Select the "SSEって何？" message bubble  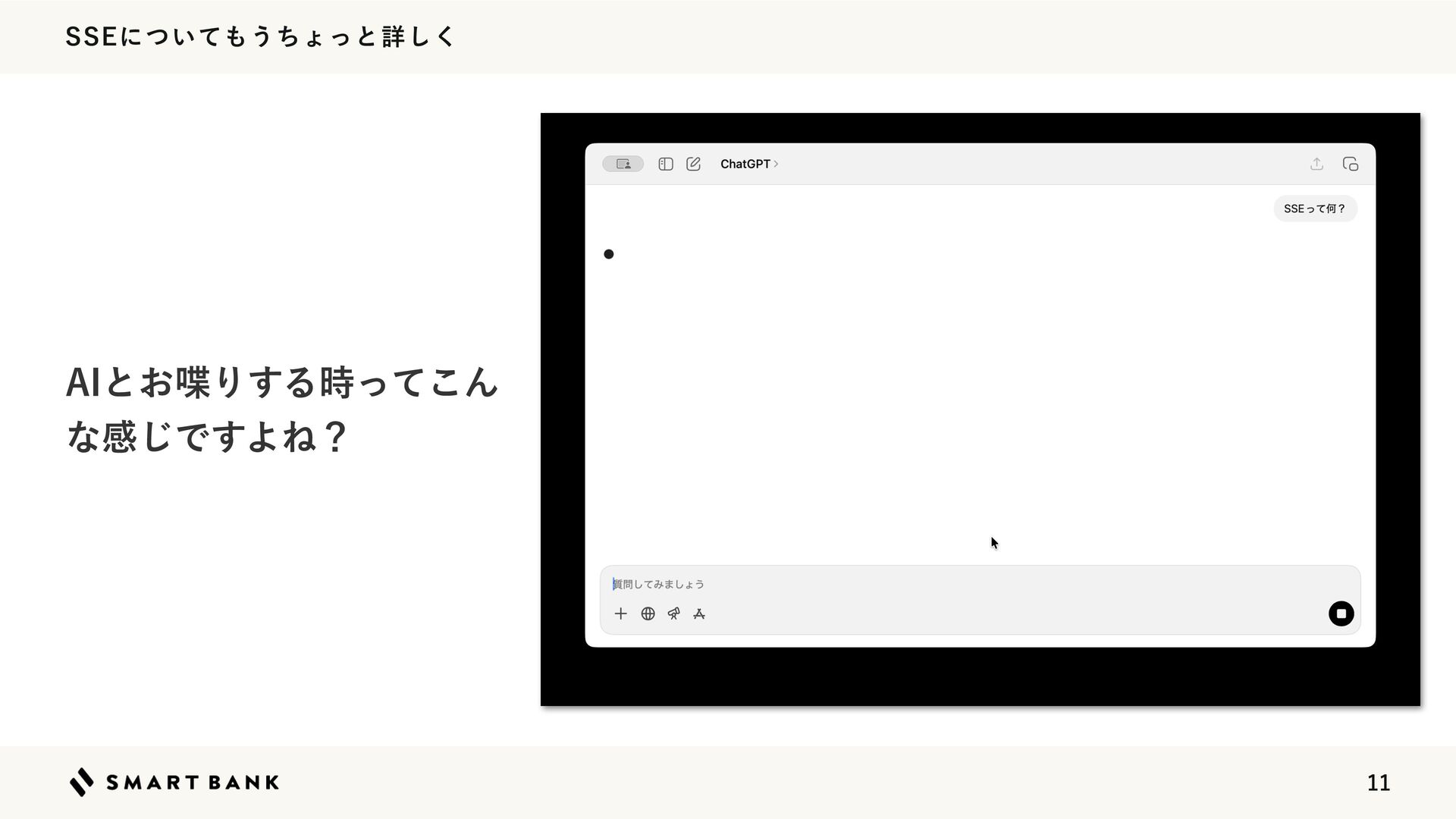tap(1314, 209)
